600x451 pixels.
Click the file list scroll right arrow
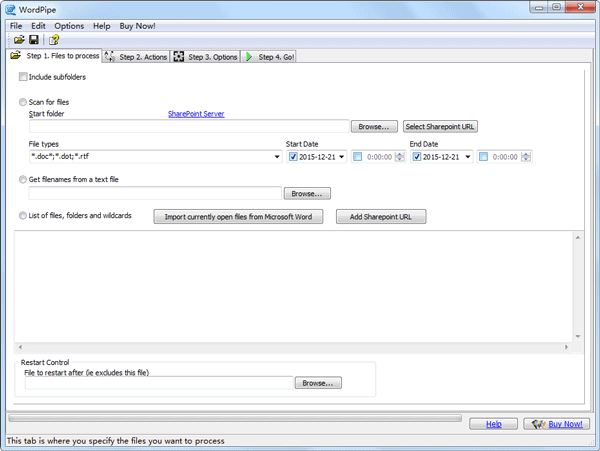[567, 347]
